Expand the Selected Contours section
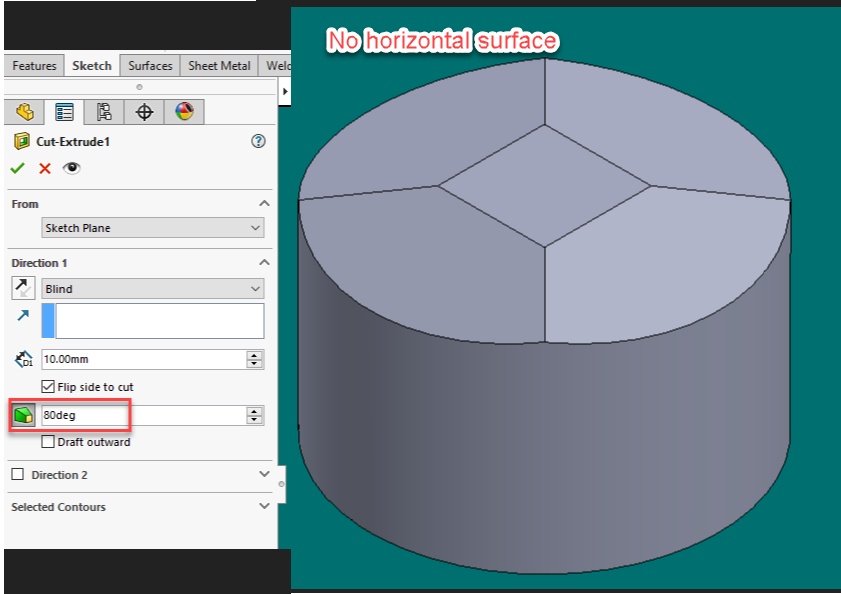841x594 pixels. (264, 506)
